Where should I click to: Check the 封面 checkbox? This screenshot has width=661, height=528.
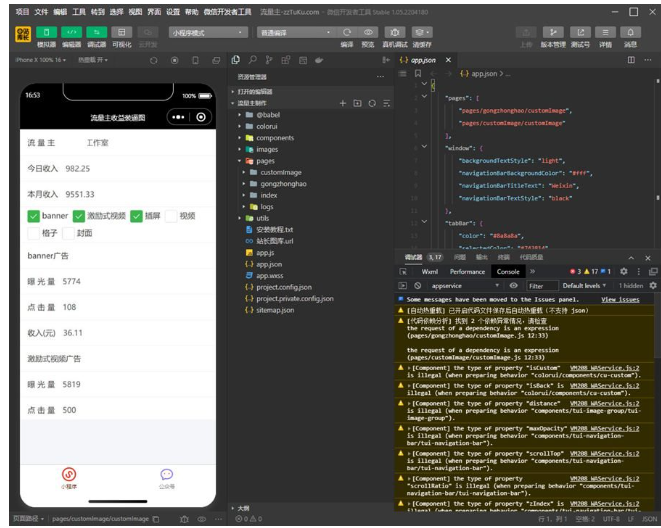[68, 233]
